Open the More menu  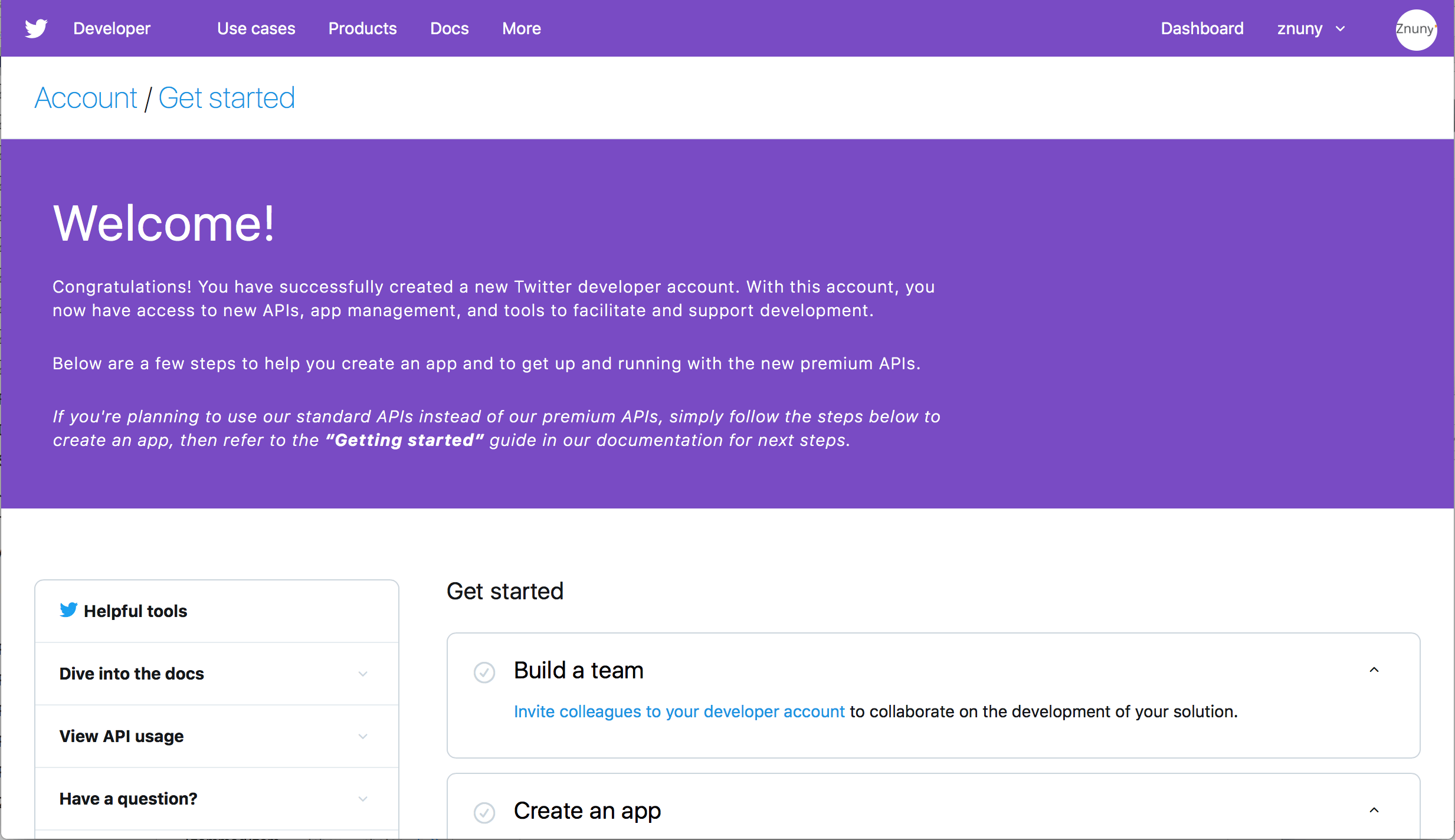point(522,28)
